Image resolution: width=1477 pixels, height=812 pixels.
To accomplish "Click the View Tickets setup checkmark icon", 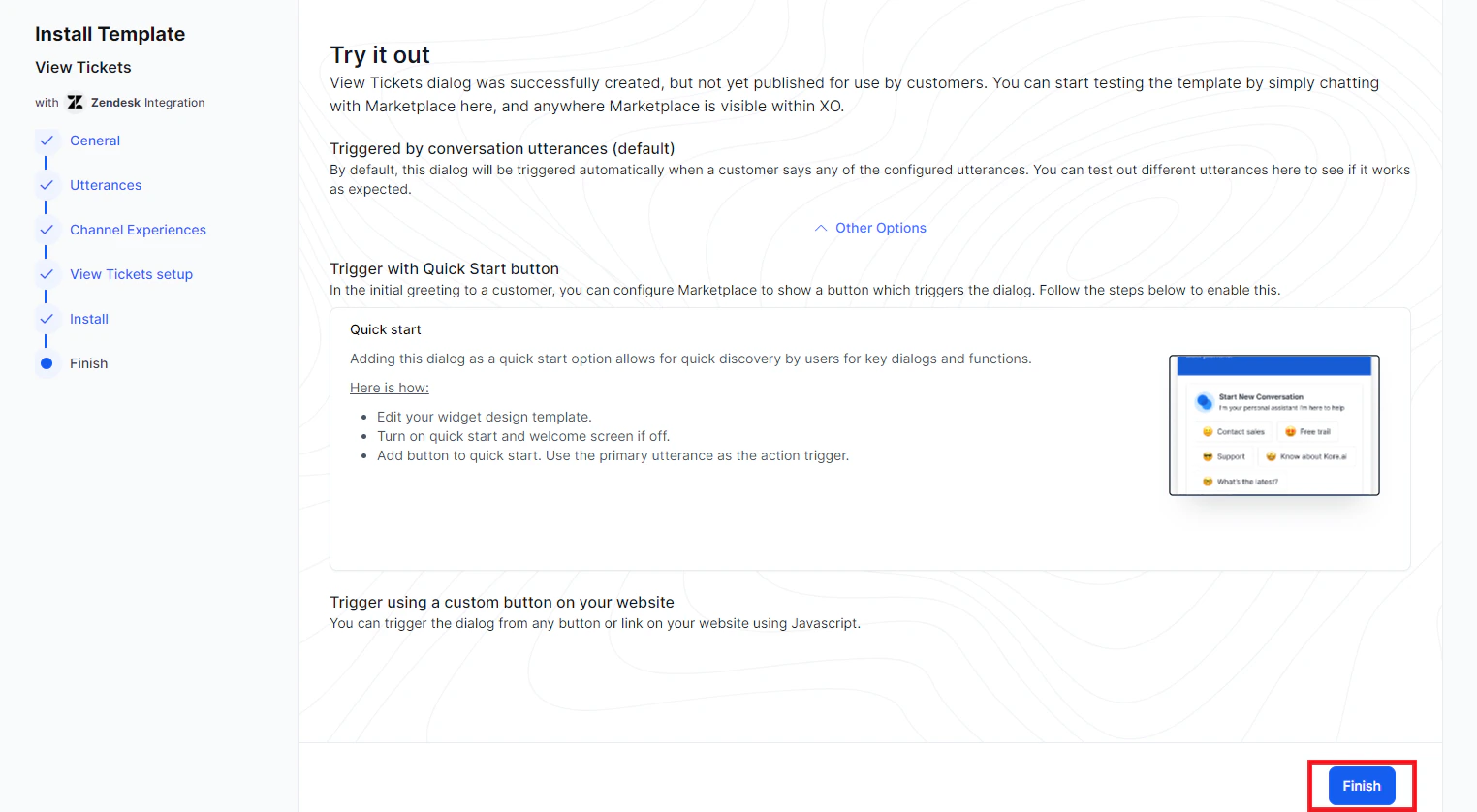I will (x=47, y=274).
